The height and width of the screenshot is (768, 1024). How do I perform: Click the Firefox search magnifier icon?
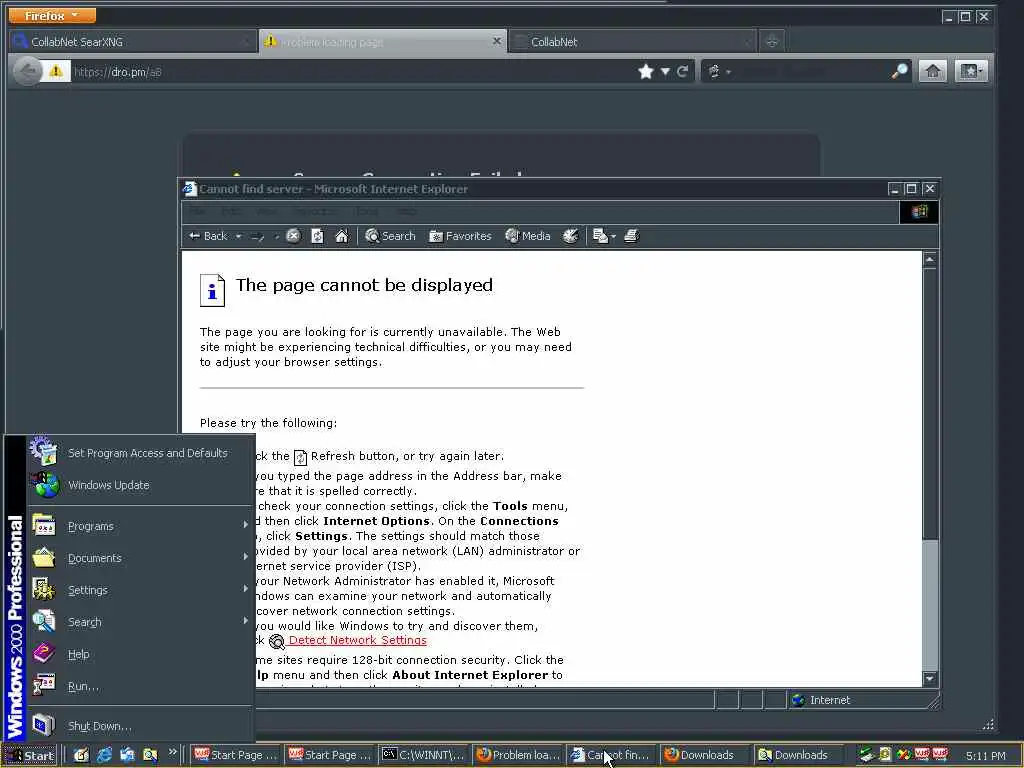pos(900,71)
